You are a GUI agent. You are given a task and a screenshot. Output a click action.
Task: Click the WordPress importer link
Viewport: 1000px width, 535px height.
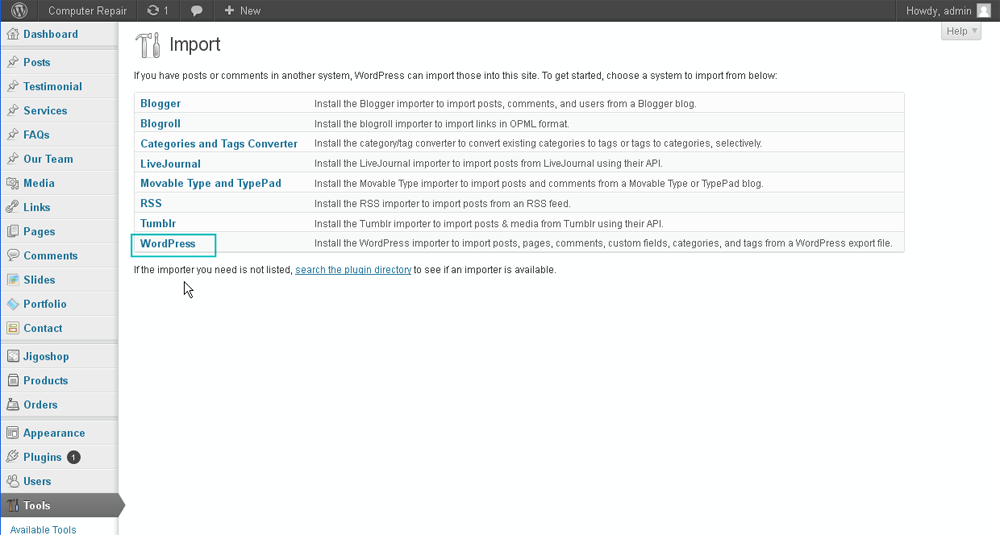tap(168, 243)
